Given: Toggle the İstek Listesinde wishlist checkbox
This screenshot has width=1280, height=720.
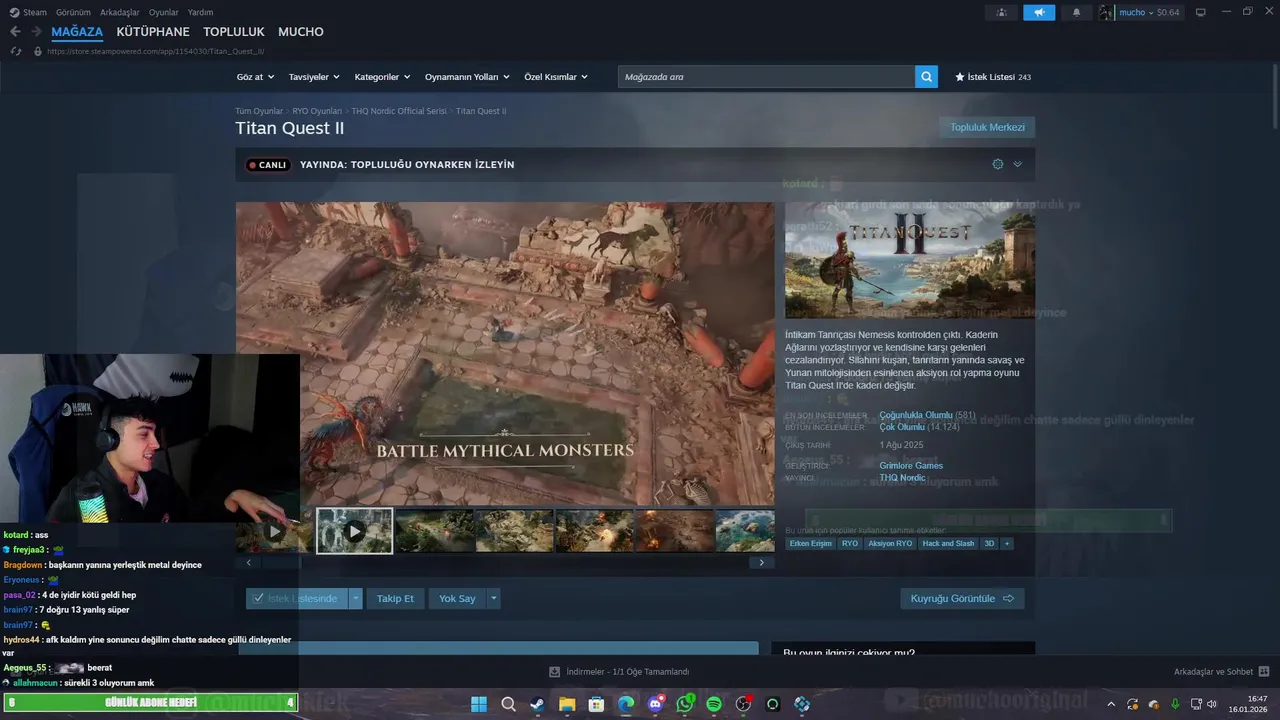Looking at the screenshot, I should [258, 598].
